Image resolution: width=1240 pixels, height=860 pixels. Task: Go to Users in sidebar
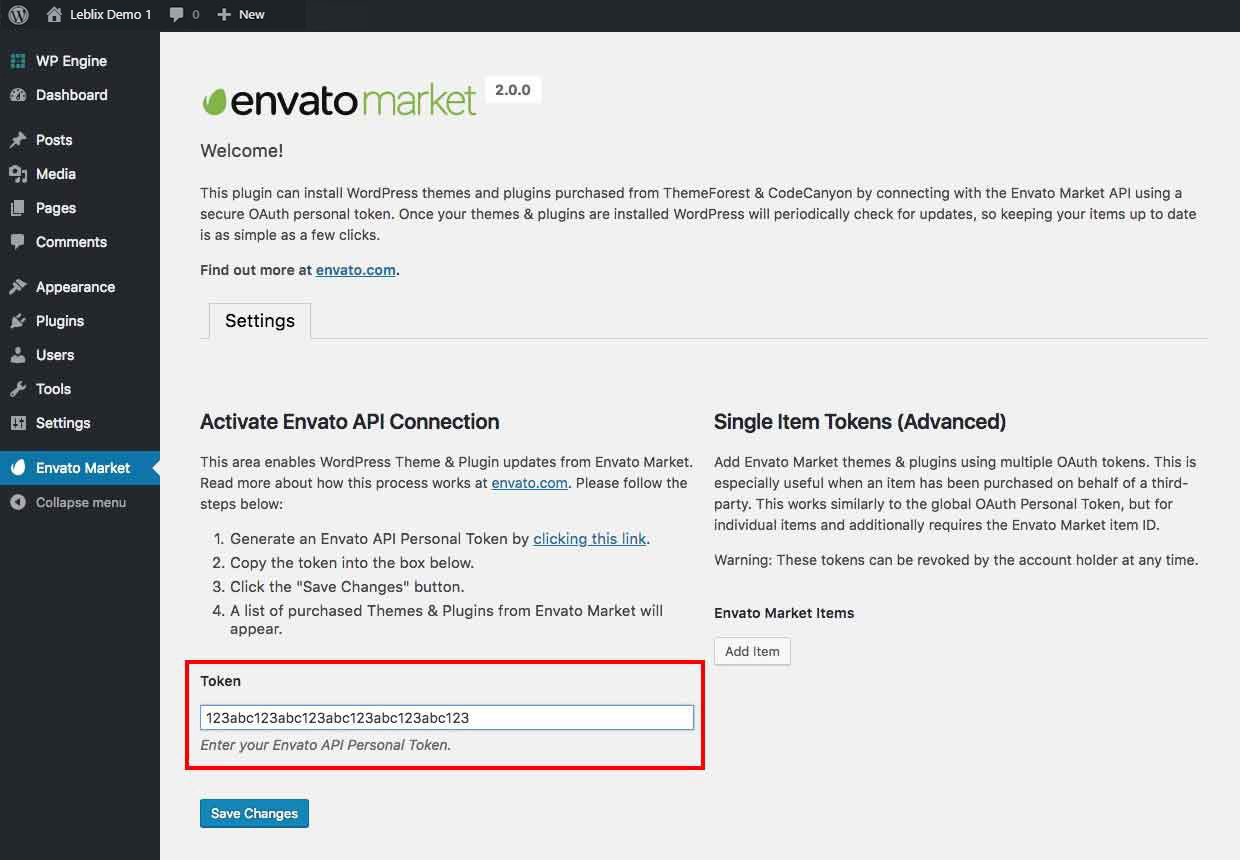[55, 355]
